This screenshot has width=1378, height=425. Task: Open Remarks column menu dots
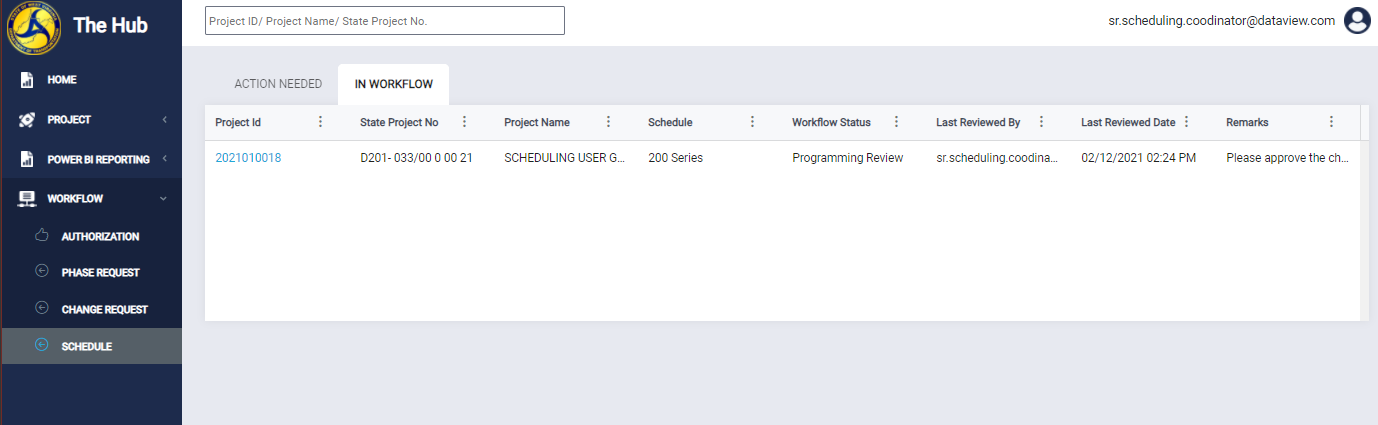click(1331, 122)
